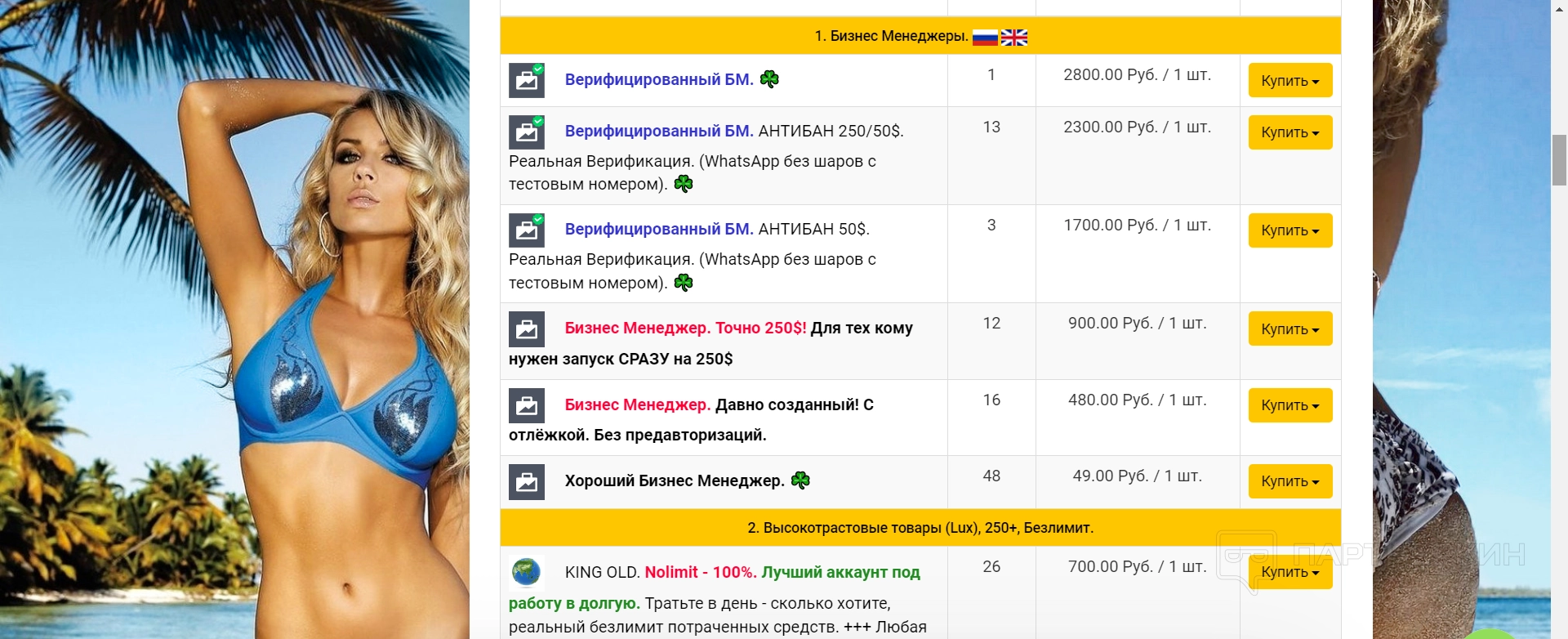
Task: Open the Купить dropdown for the 900.00 Руб. item
Action: click(1290, 328)
